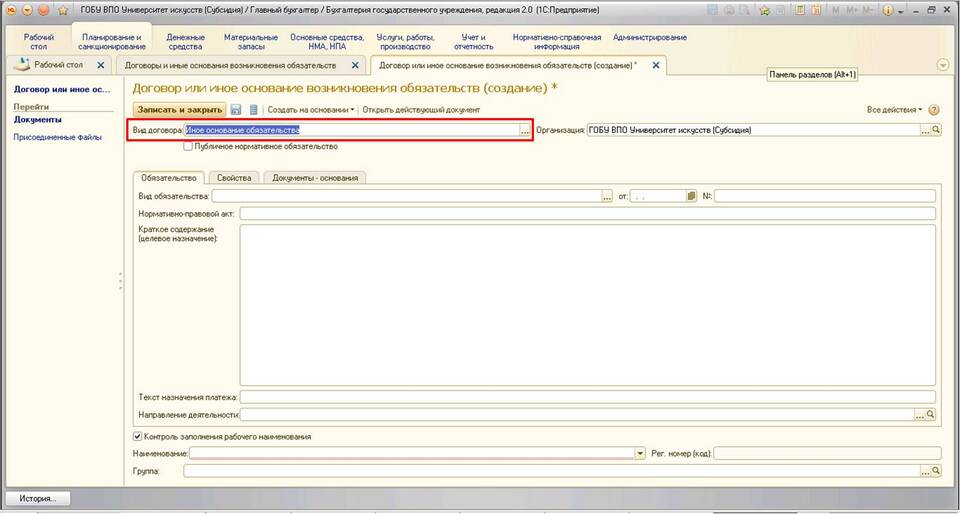This screenshot has width=960, height=514.
Task: Click the №: number field
Action: click(x=825, y=196)
